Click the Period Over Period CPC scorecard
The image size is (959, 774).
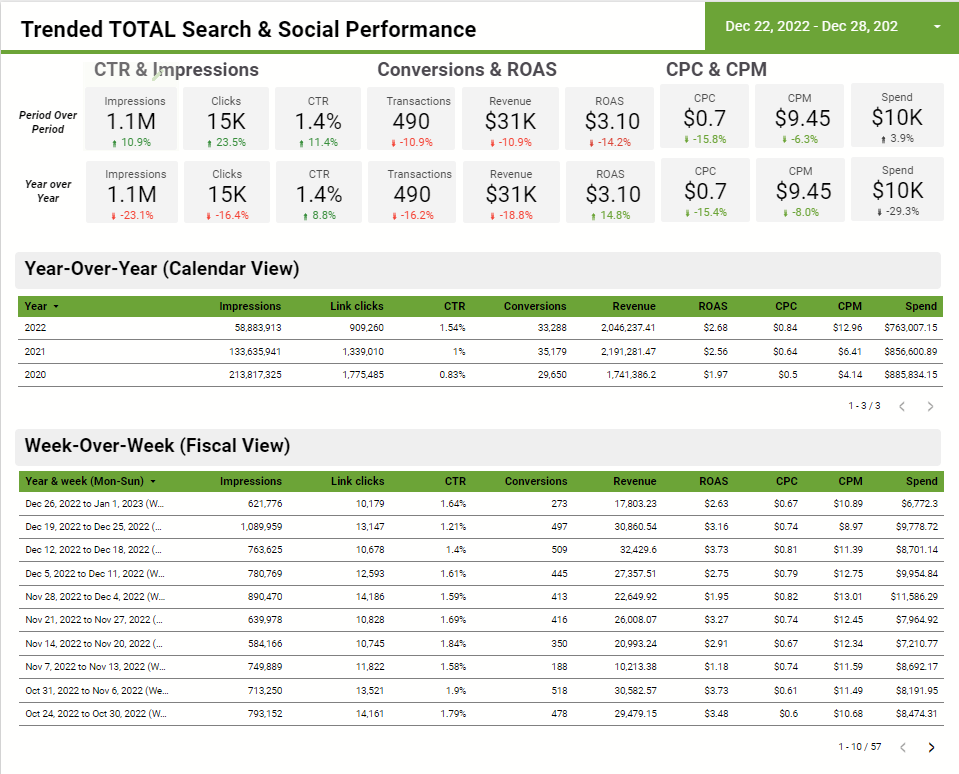(x=705, y=116)
